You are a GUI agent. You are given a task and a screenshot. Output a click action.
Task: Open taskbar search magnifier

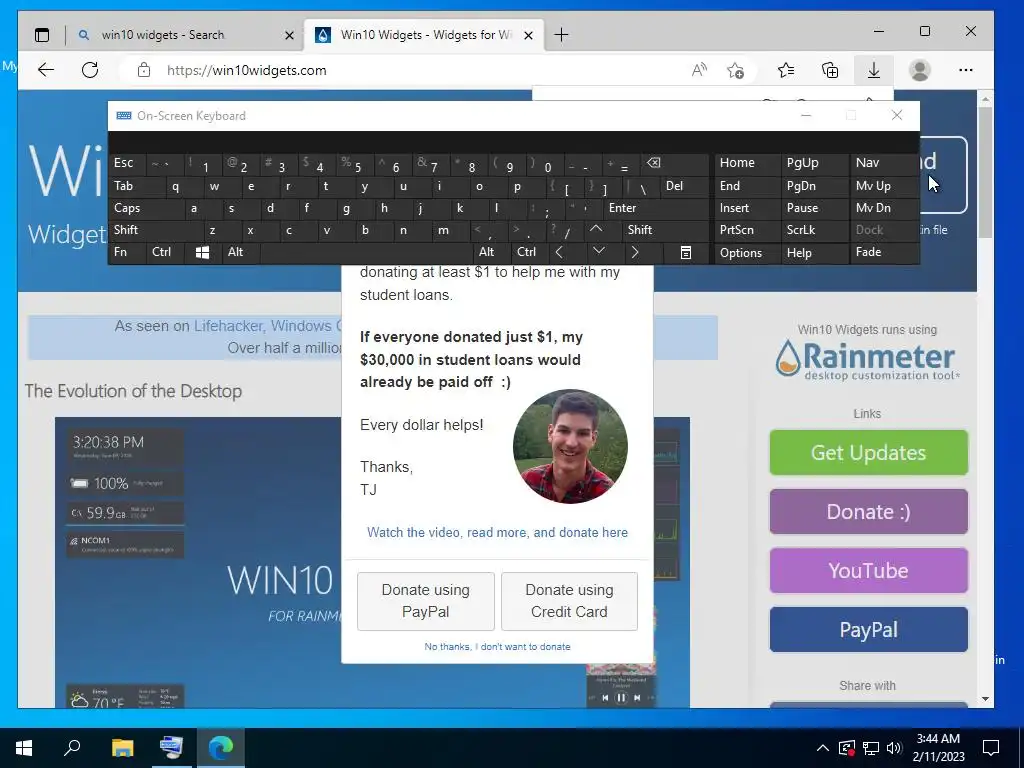click(72, 748)
